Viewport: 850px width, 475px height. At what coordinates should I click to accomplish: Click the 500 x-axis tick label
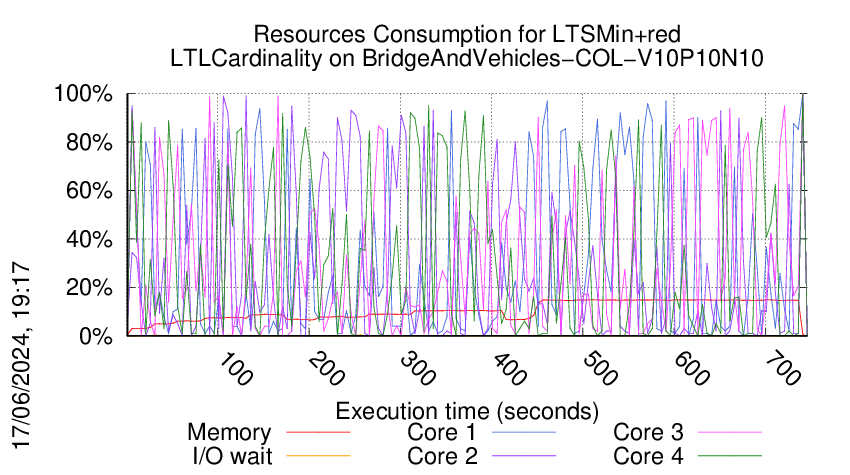pos(600,370)
